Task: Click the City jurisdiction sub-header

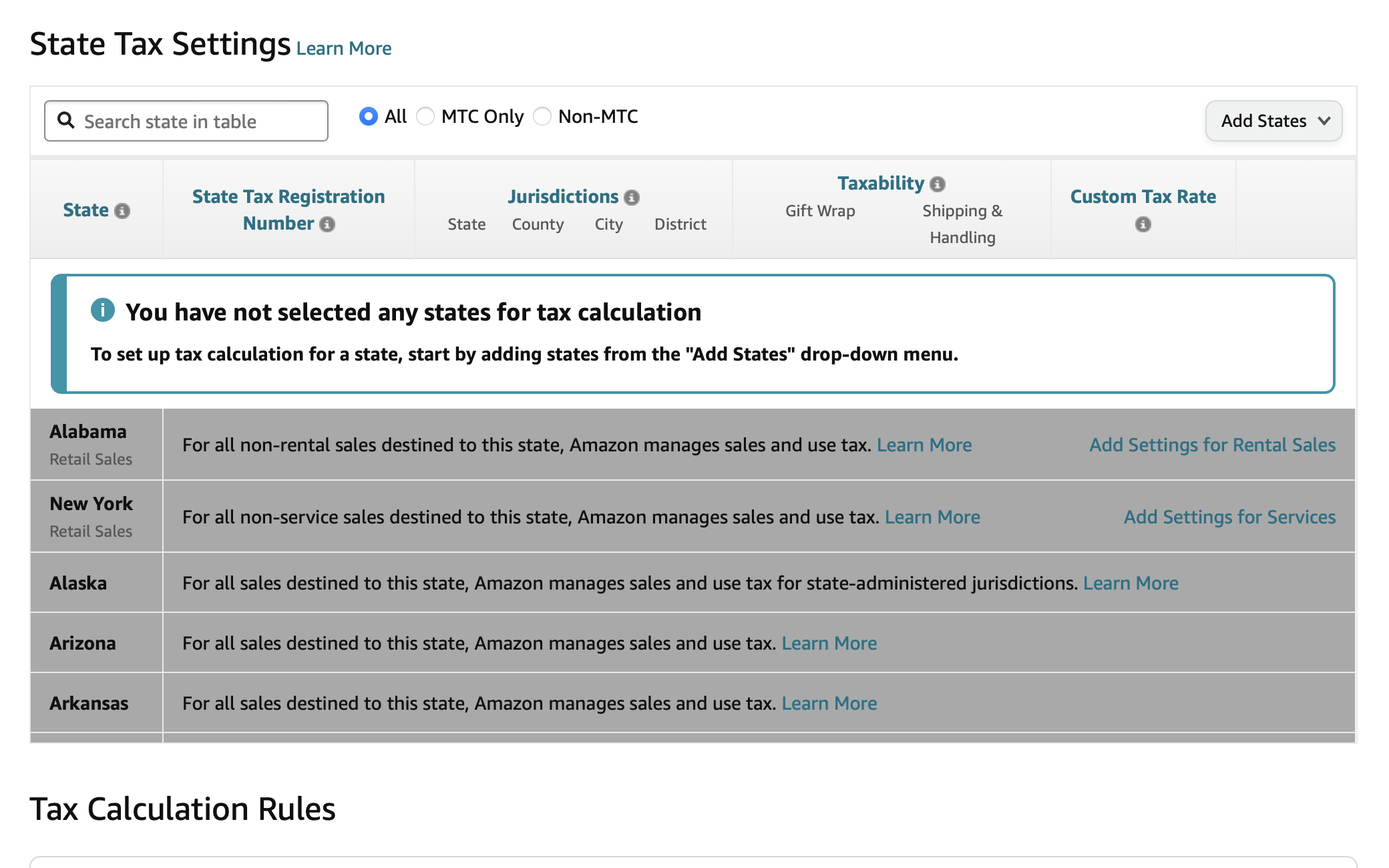Action: (x=609, y=224)
